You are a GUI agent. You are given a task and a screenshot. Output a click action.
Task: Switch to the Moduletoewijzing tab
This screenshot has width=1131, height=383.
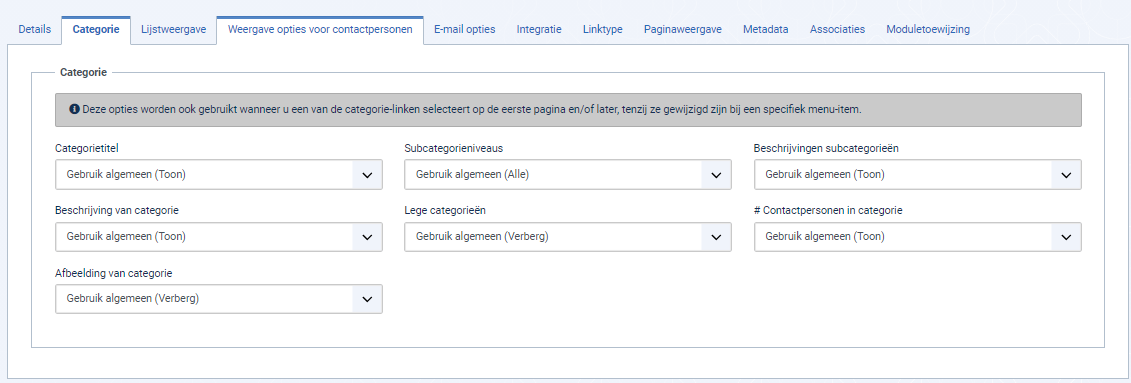tap(928, 30)
